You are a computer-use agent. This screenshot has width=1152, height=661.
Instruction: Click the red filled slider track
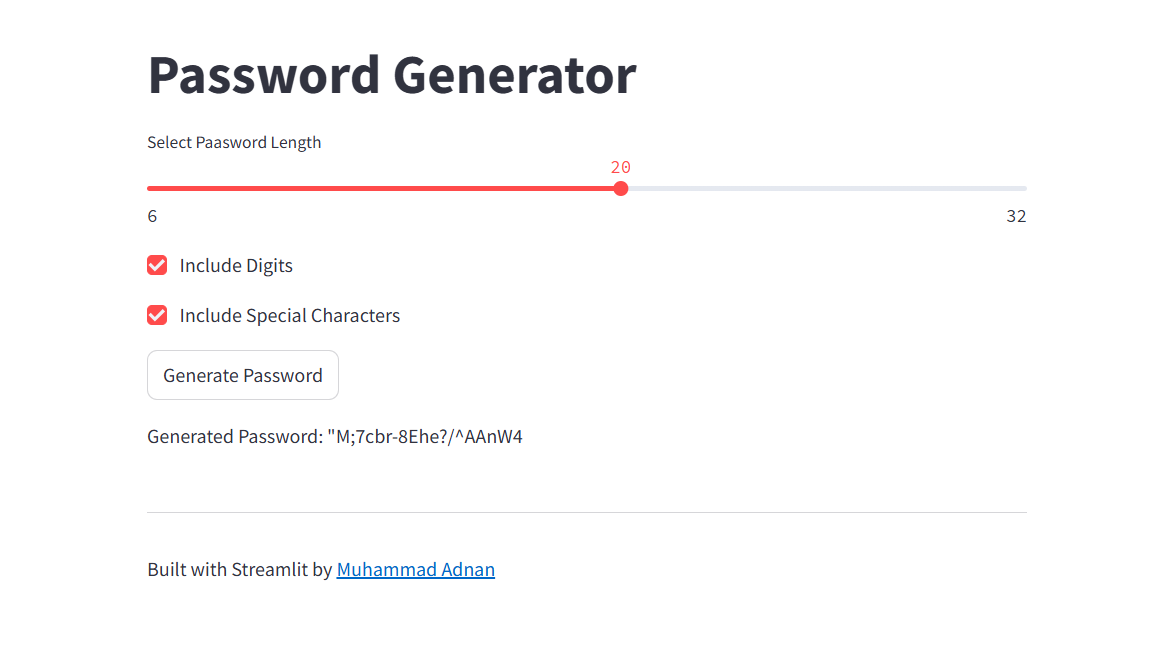(x=380, y=188)
